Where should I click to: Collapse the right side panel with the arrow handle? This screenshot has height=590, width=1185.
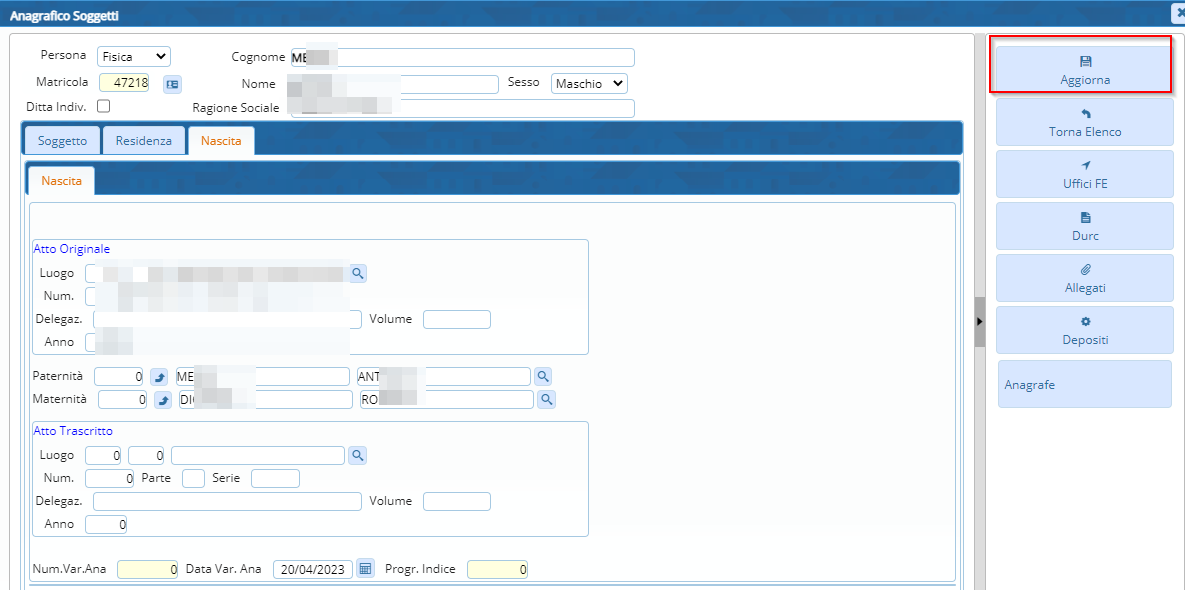pyautogui.click(x=980, y=321)
